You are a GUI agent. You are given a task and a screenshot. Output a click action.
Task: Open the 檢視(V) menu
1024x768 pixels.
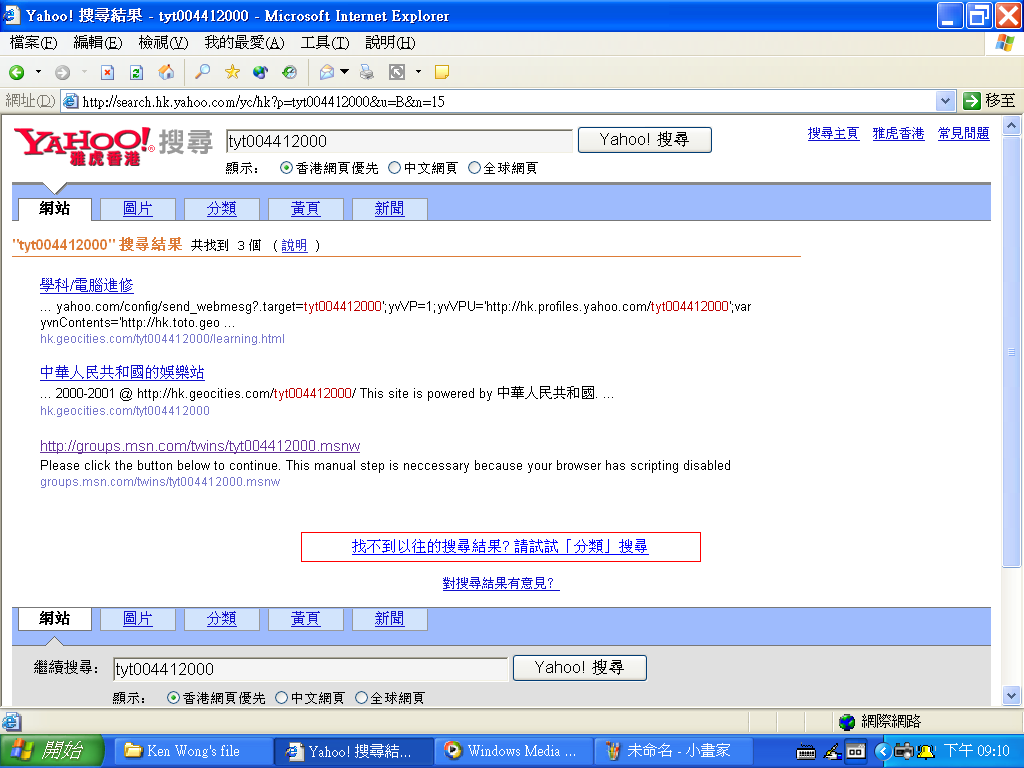click(x=163, y=43)
